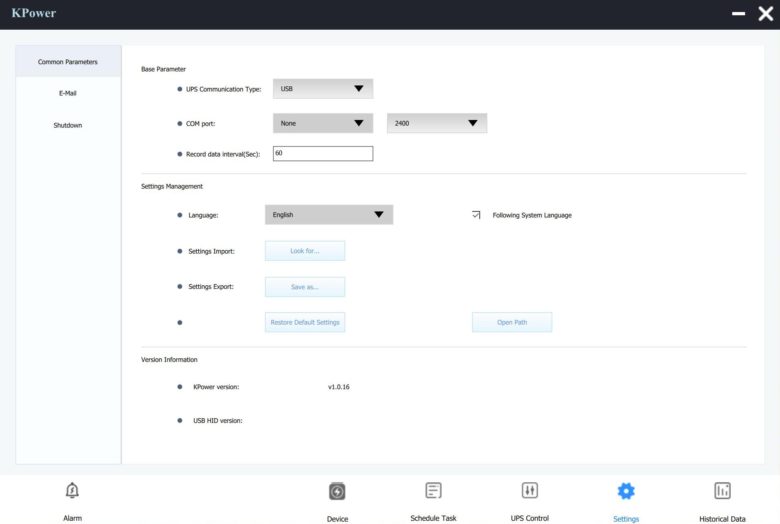Click the v1.0.16 version text

click(339, 387)
